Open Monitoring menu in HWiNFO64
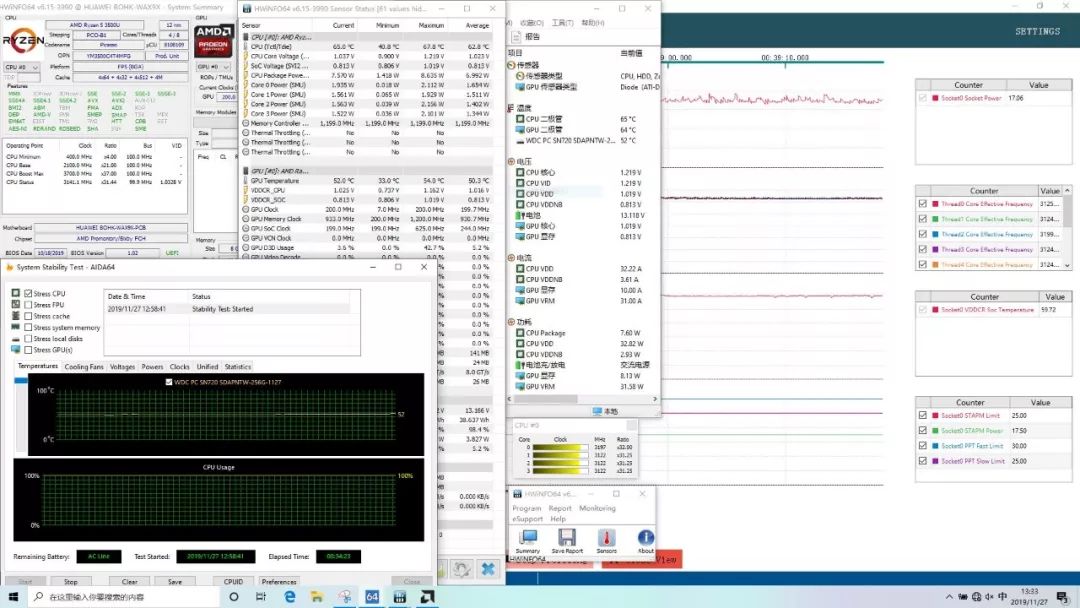 (597, 508)
